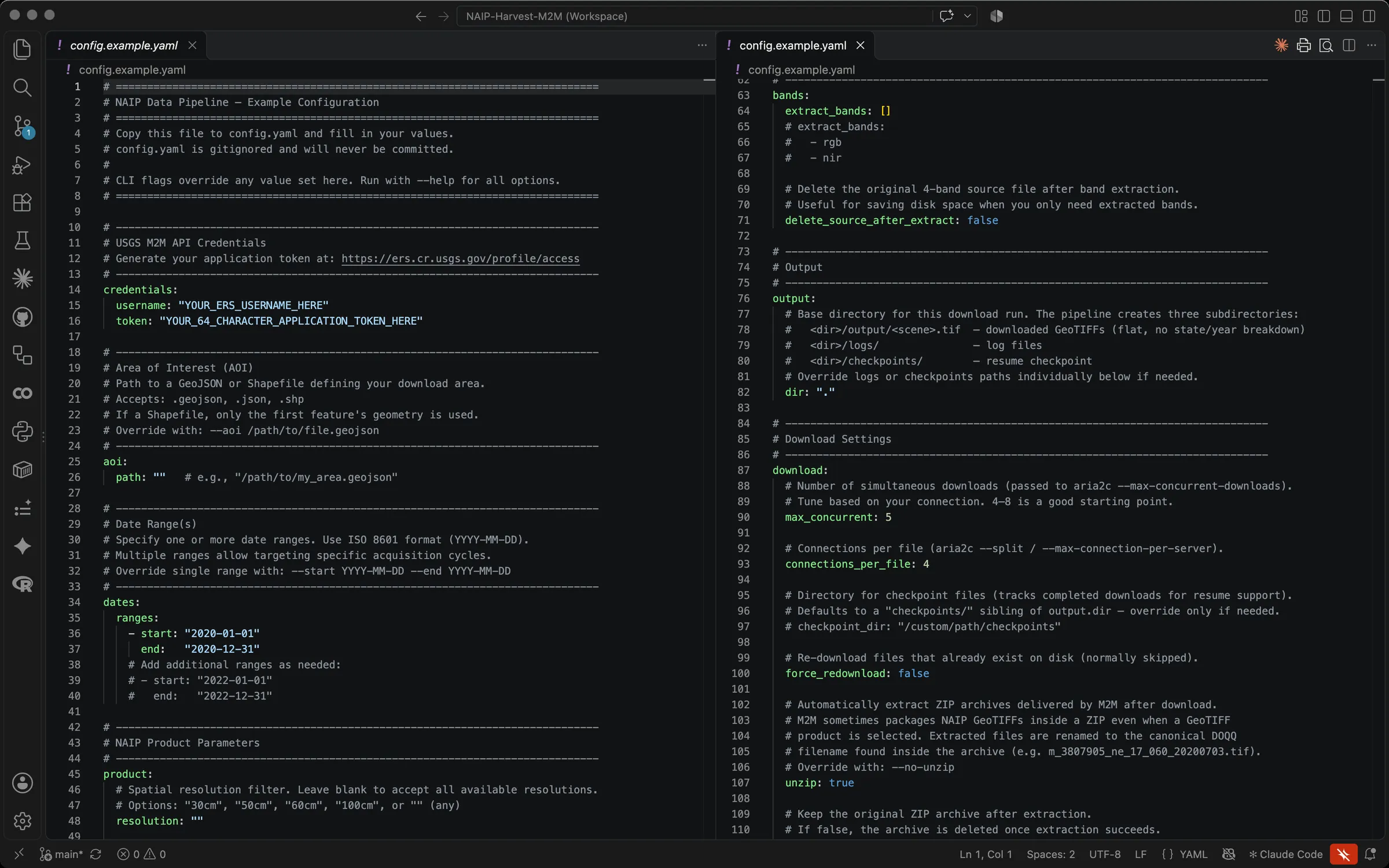1389x868 pixels.
Task: Open more actions menu of left editor group
Action: [x=702, y=45]
